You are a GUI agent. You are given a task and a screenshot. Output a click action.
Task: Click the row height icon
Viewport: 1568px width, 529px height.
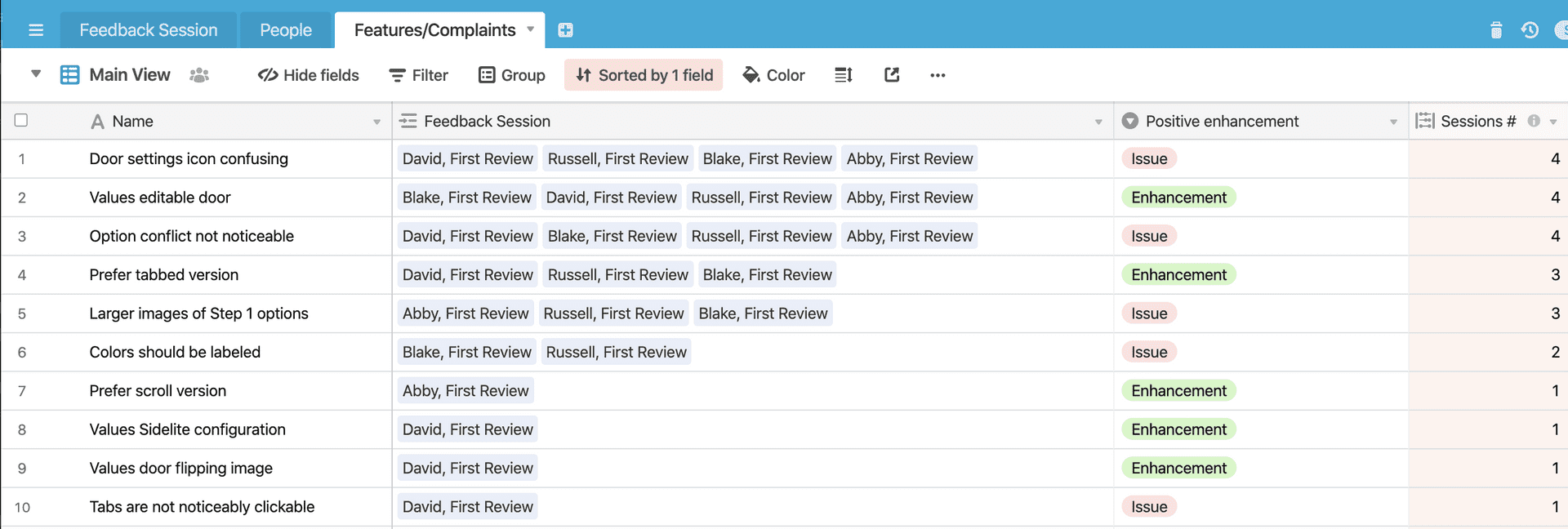tap(844, 75)
